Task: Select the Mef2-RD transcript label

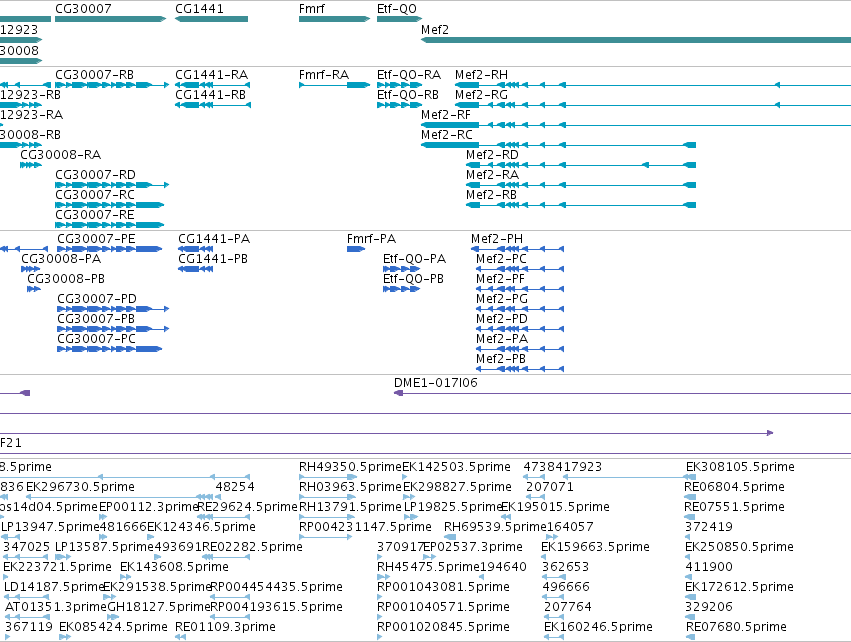Action: click(x=492, y=155)
